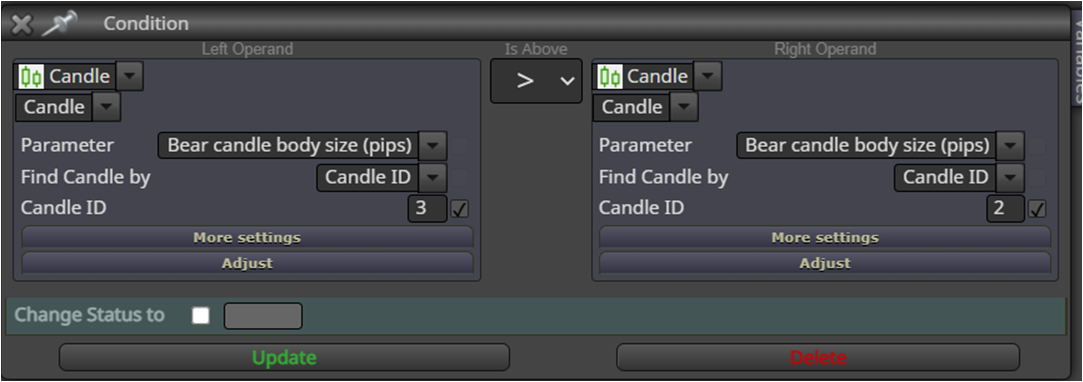This screenshot has height=382, width=1083.
Task: Open the right operand Candle type dropdown arrow
Action: [707, 76]
